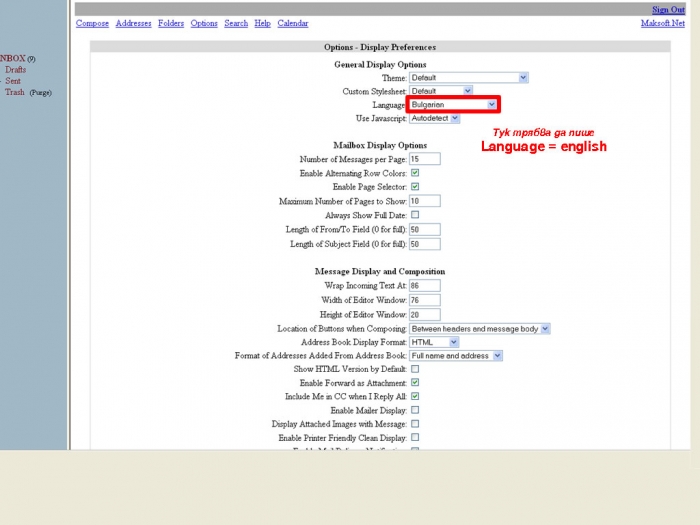Enable Always Show Full Date
This screenshot has height=525, width=700.
[415, 215]
